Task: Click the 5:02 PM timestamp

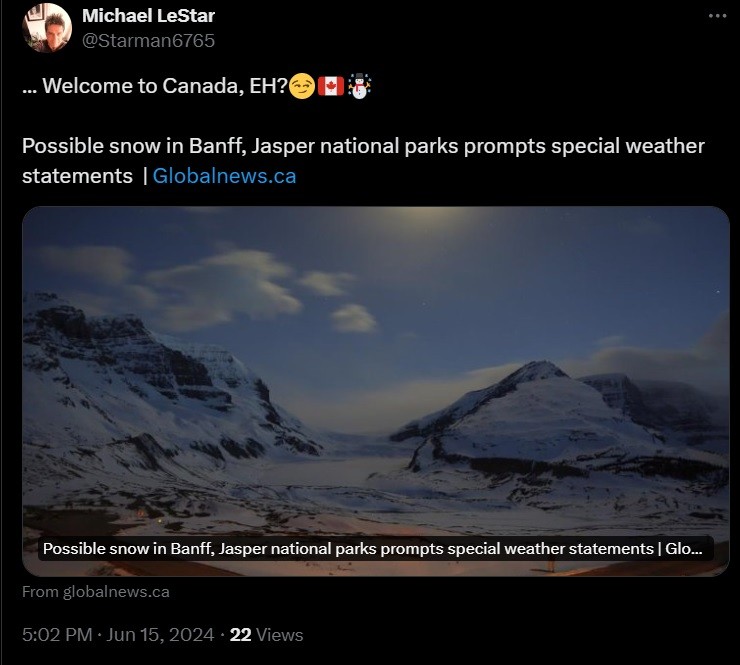Action: (57, 635)
